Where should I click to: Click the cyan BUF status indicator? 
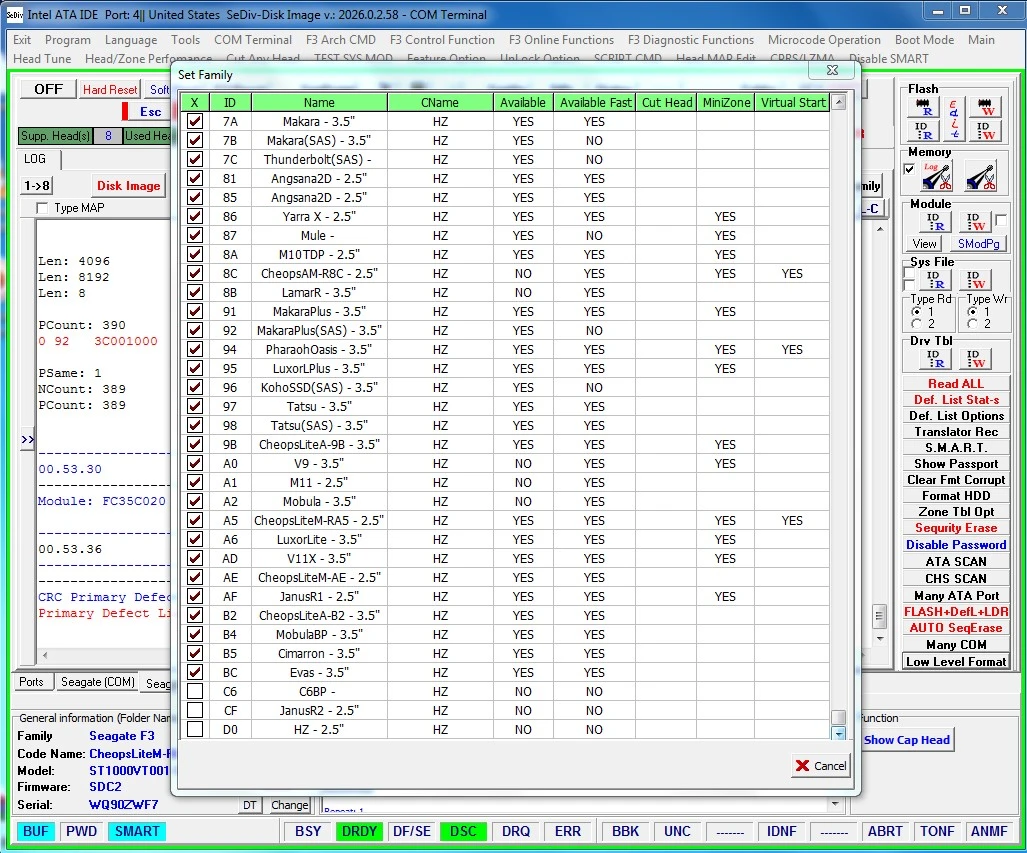coord(36,831)
